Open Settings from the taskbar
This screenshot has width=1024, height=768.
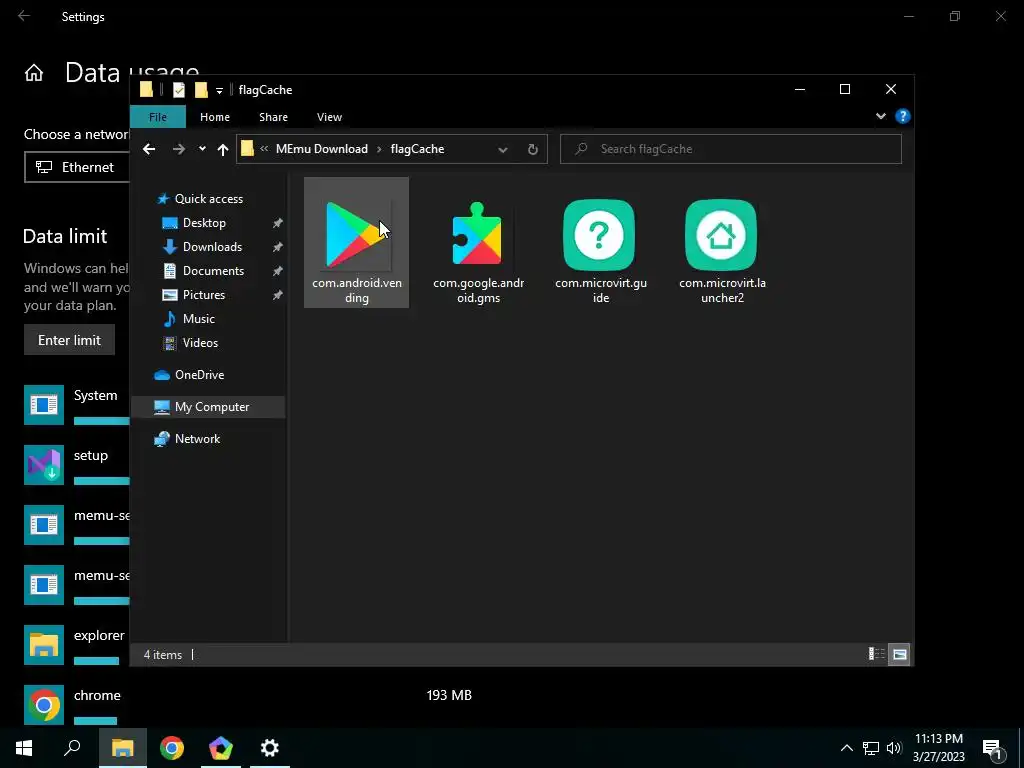pyautogui.click(x=270, y=748)
